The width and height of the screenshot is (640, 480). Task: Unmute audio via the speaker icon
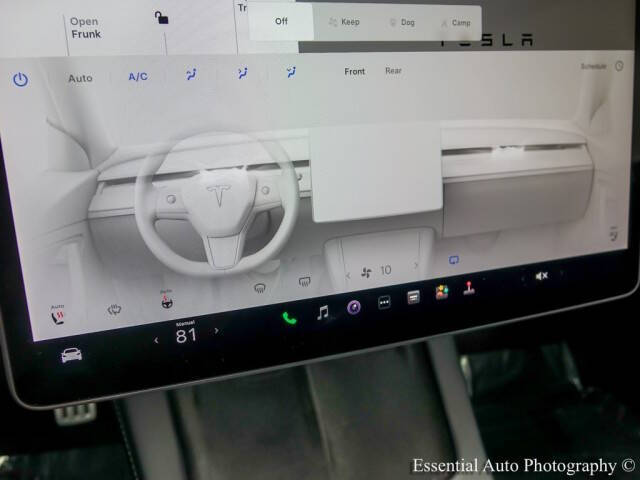pyautogui.click(x=541, y=276)
